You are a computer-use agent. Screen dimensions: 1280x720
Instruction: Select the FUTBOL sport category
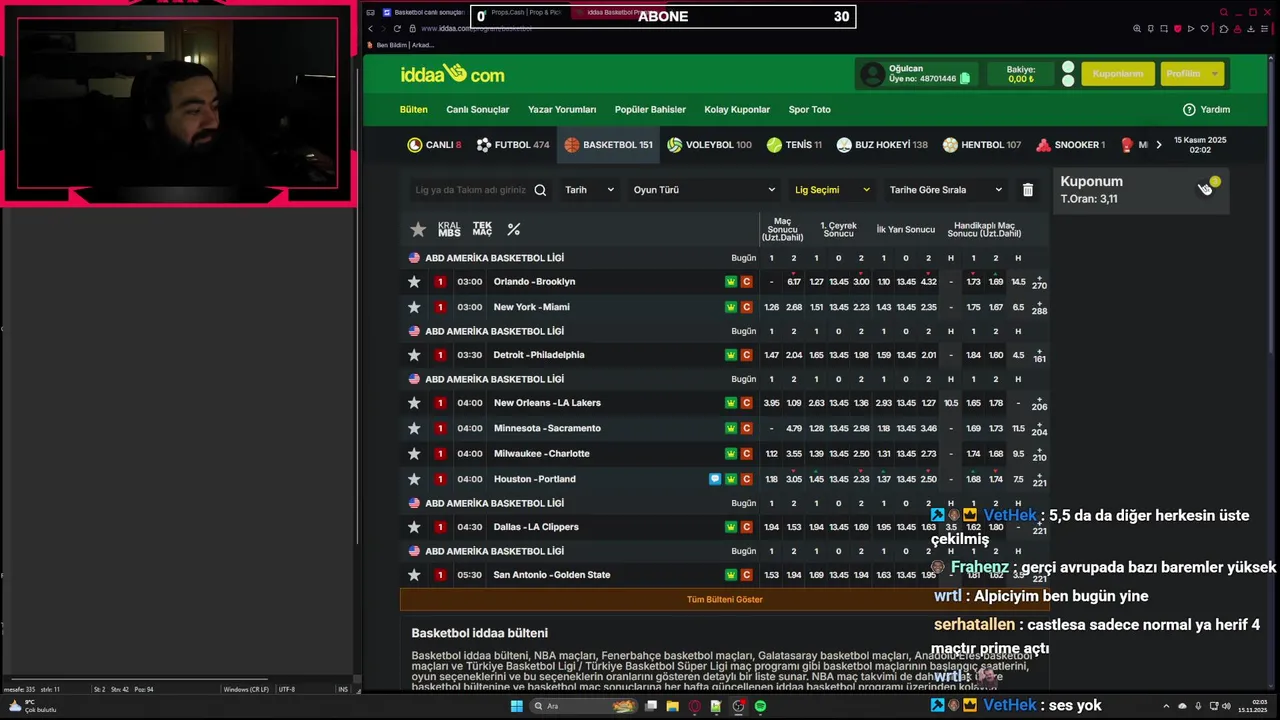tap(513, 145)
